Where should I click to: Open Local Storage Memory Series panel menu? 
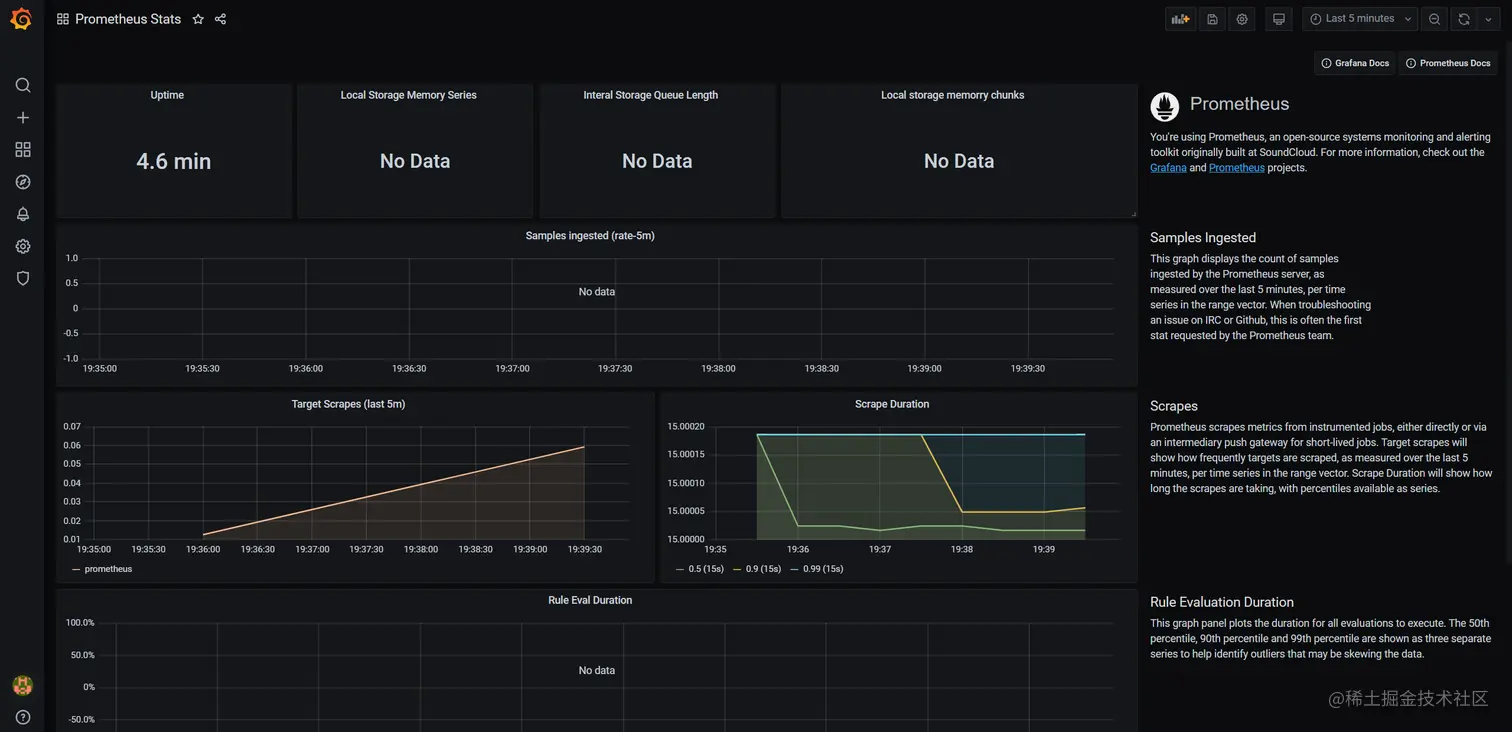click(408, 95)
